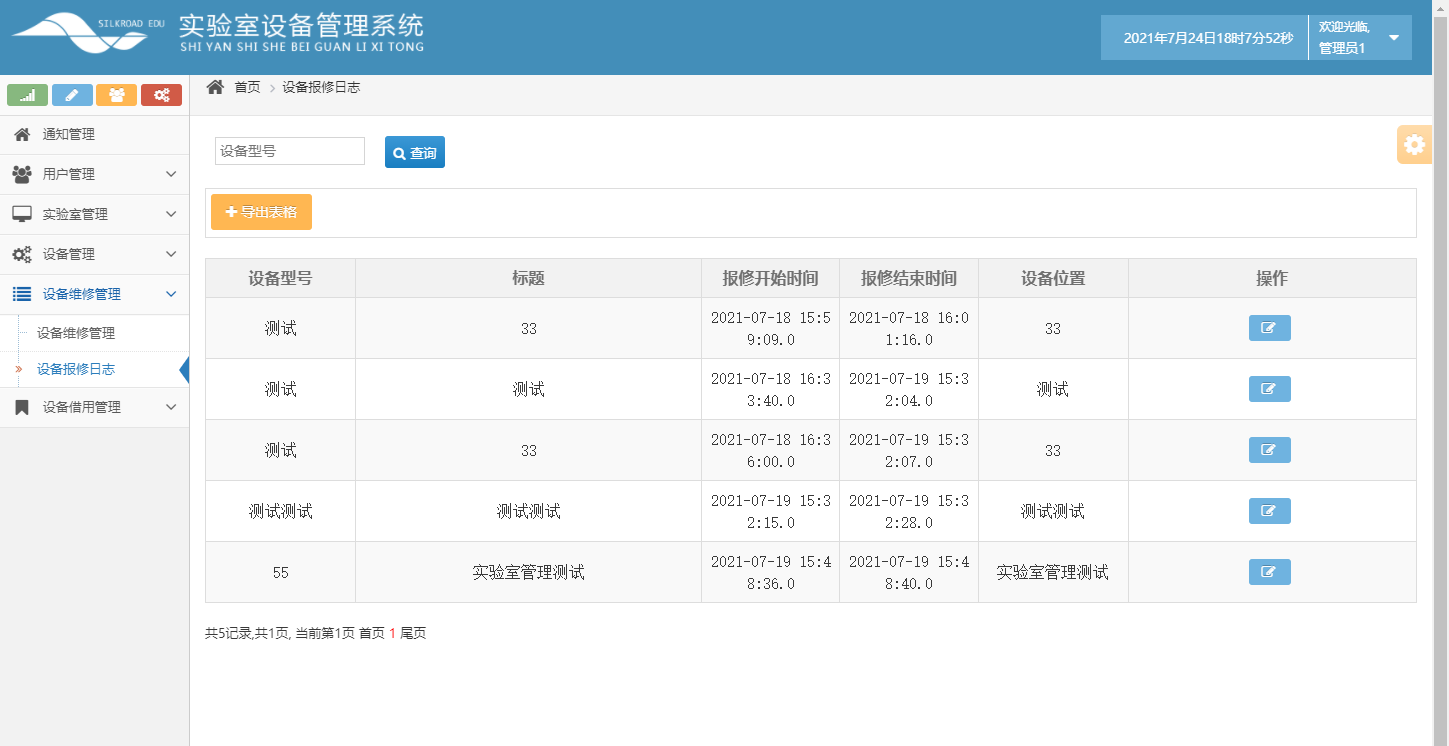
Task: Click the red gears shortcut icon
Action: (x=161, y=94)
